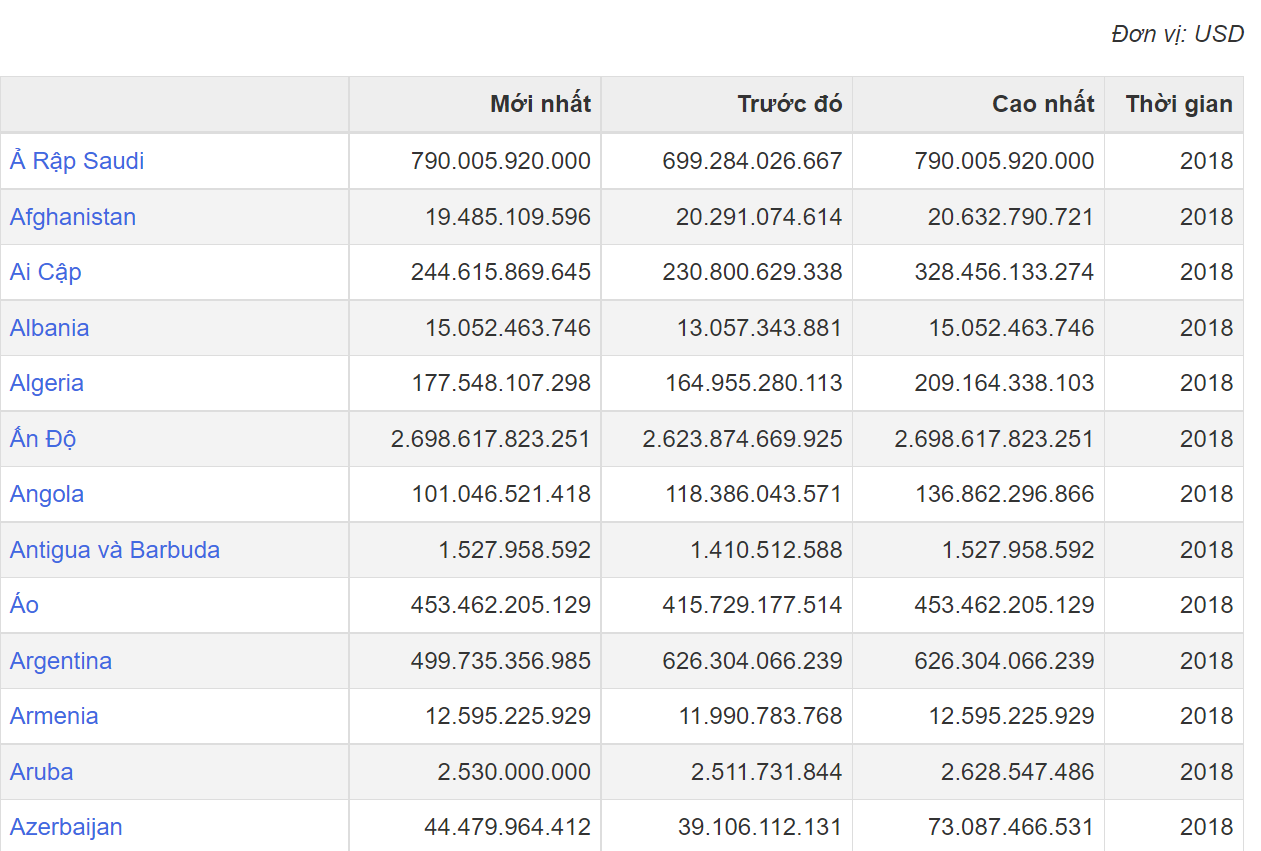This screenshot has width=1261, height=851.
Task: Click Ấn Độ latest value 2.698.617.823.251
Action: (491, 439)
